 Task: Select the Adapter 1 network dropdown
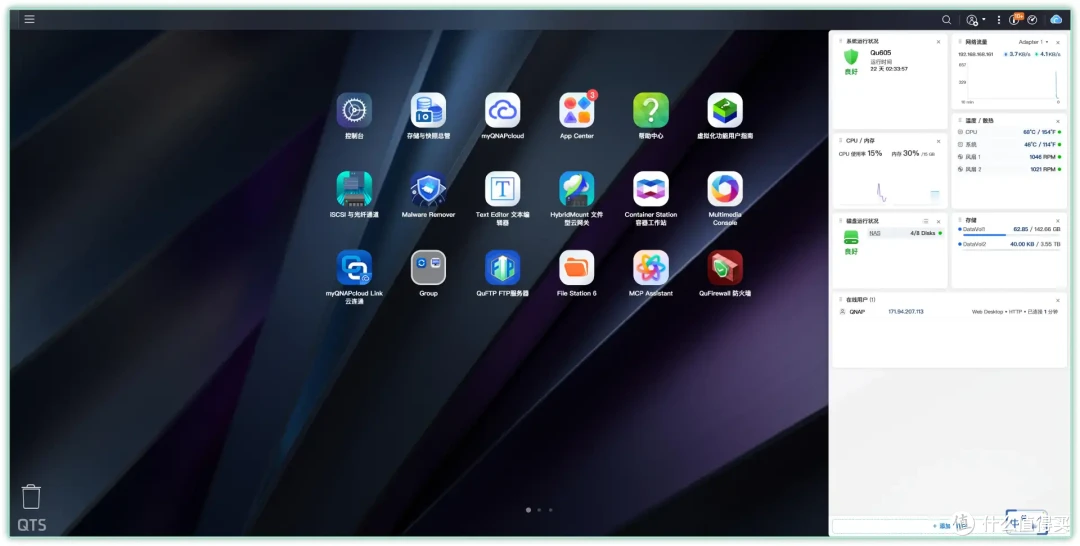click(x=1033, y=42)
